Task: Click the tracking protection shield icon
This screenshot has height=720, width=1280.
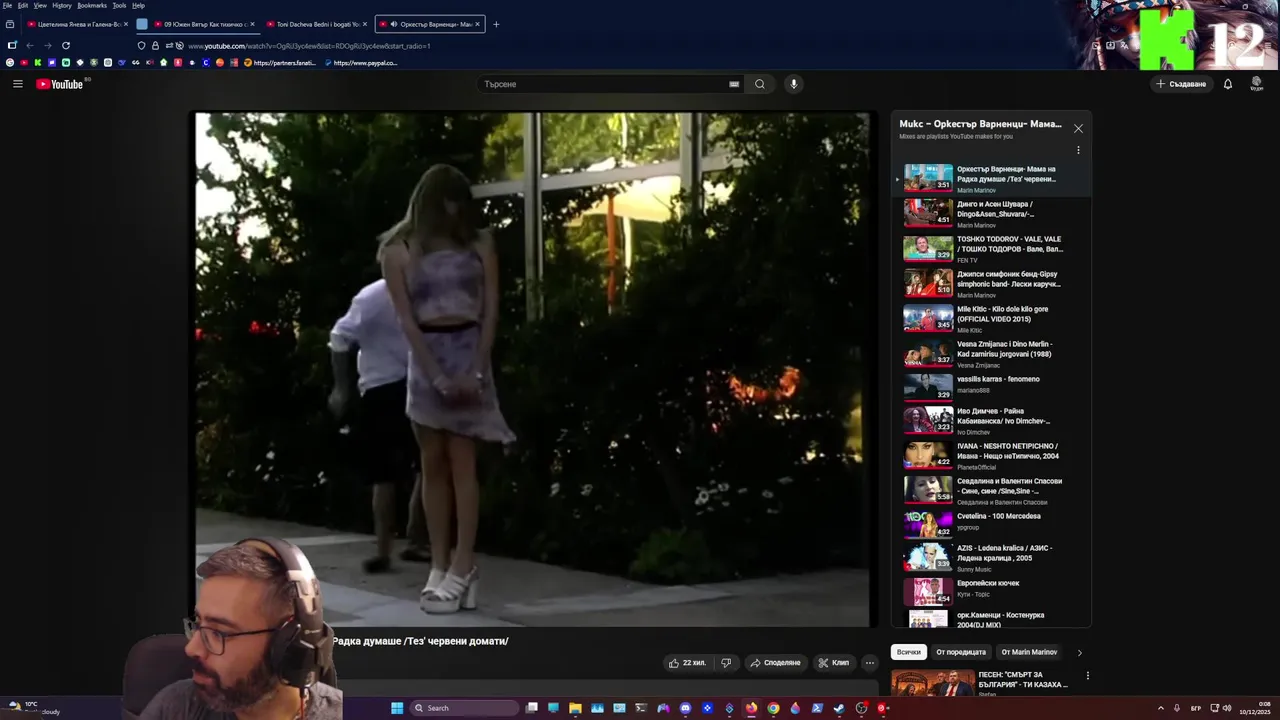Action: (141, 45)
